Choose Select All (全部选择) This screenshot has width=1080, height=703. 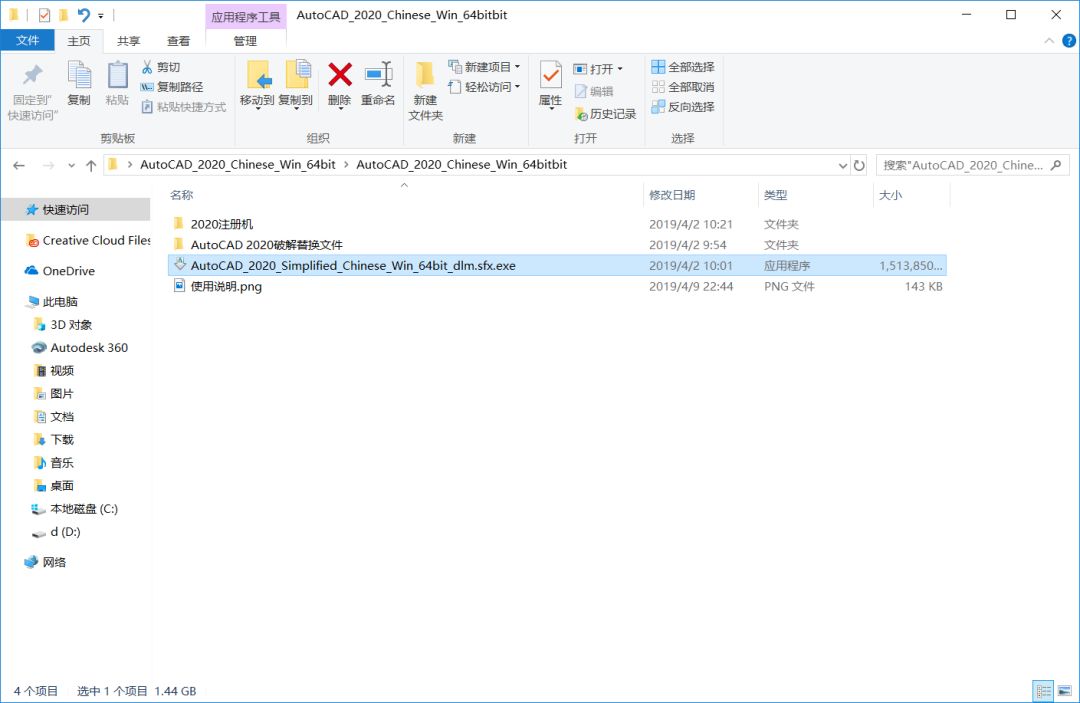(683, 67)
